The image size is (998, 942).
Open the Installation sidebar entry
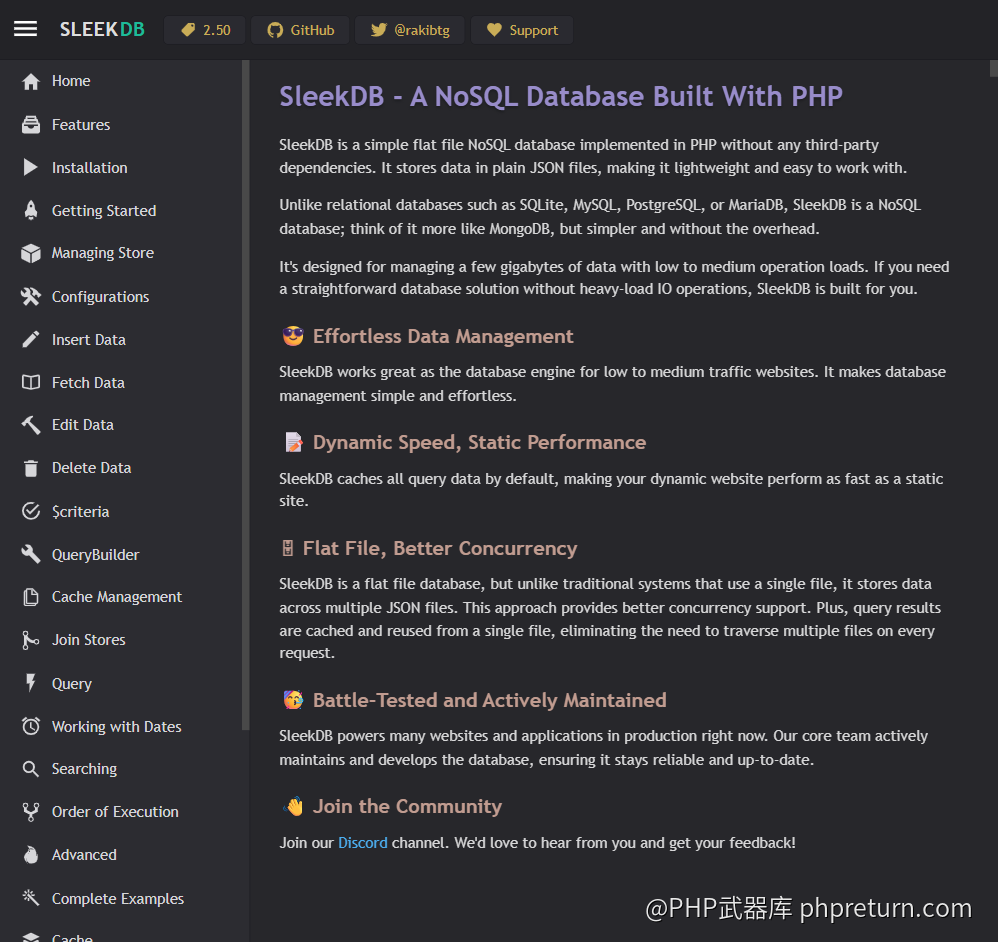90,168
